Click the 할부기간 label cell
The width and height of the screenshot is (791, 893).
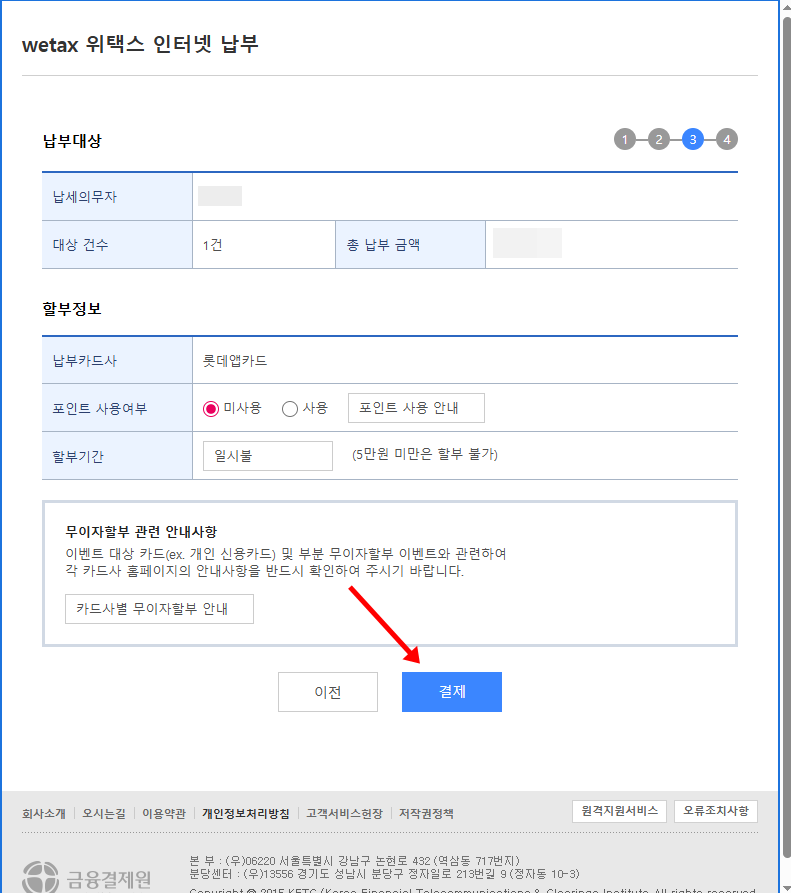[x=117, y=456]
